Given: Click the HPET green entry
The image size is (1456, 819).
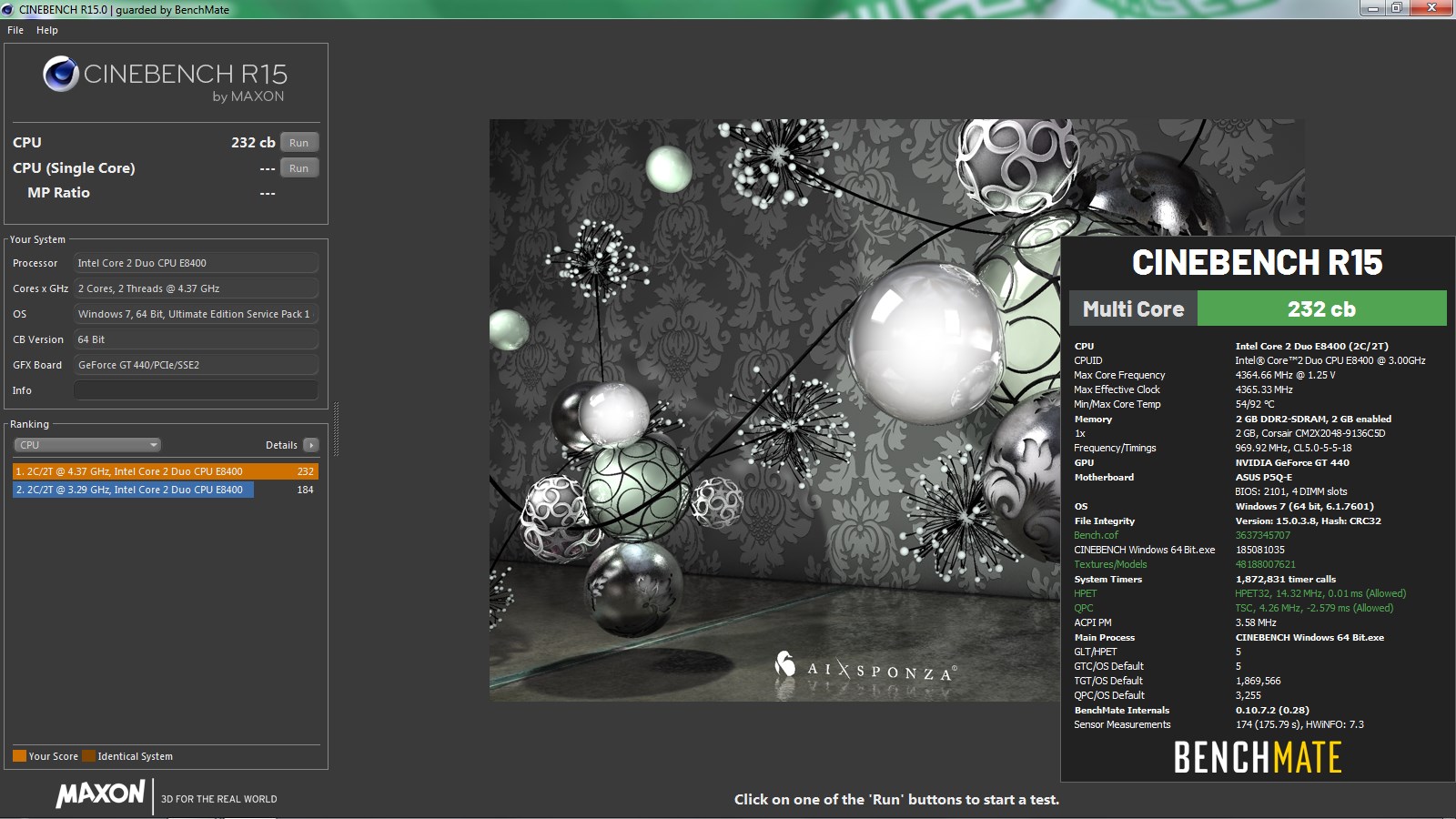Looking at the screenshot, I should [1086, 593].
